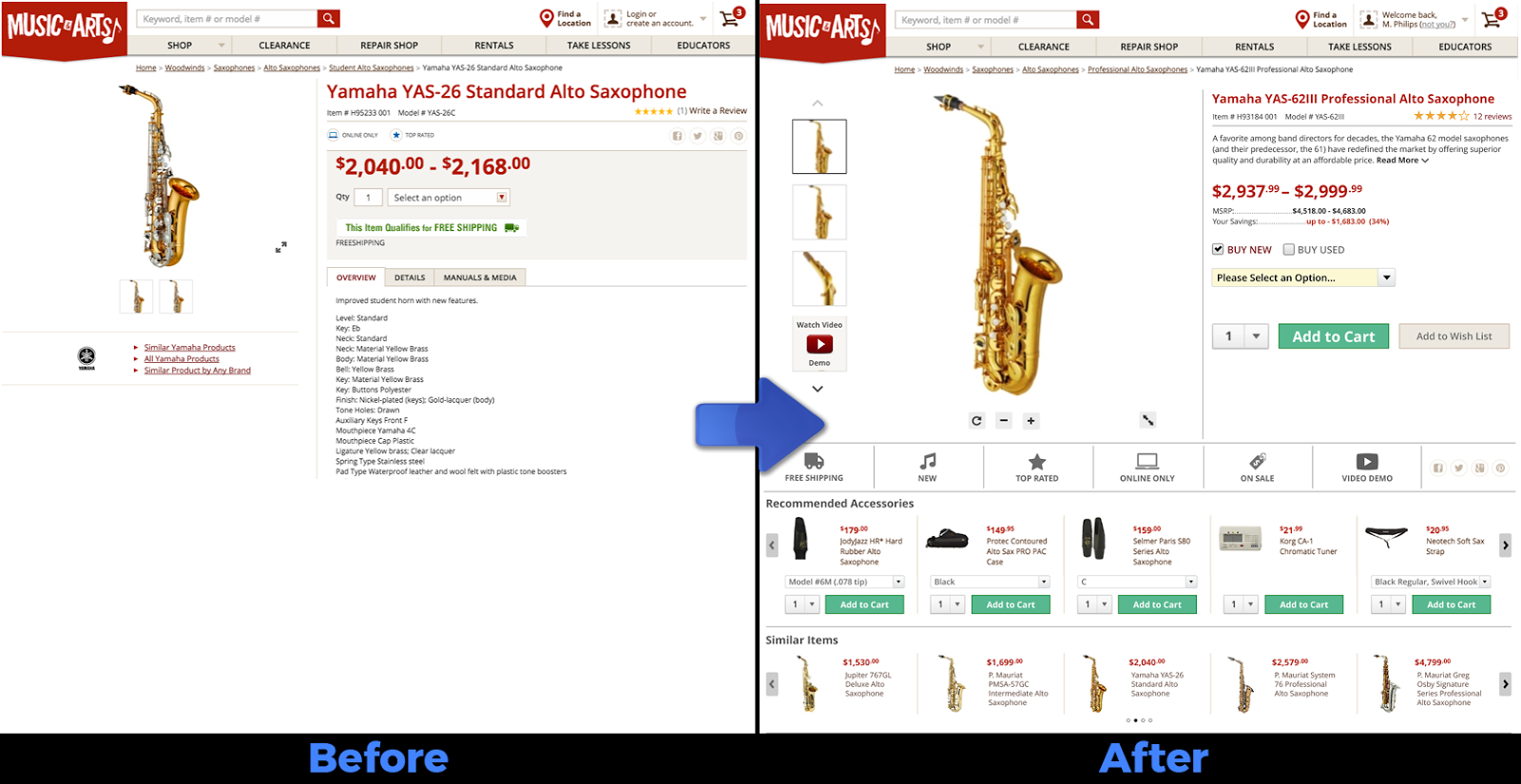Check the BUY USED checkbox

click(1289, 250)
